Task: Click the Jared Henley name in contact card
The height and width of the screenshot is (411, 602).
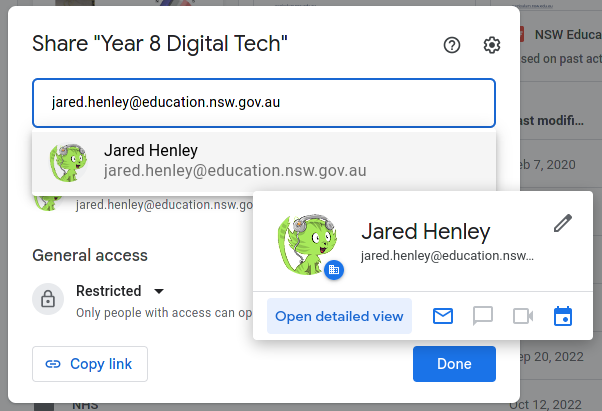Action: [425, 232]
